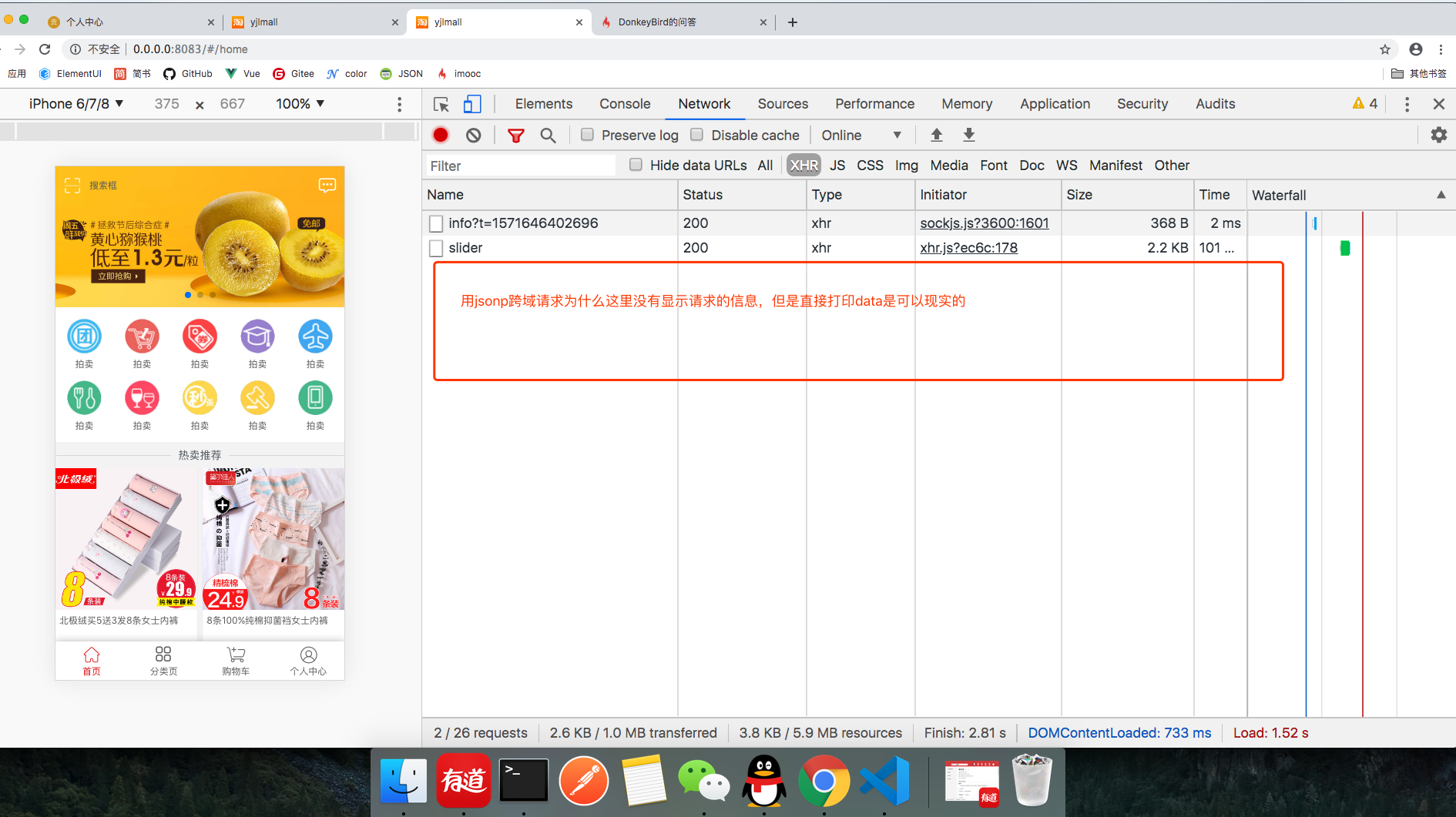Edit the device width 375 field

(166, 104)
